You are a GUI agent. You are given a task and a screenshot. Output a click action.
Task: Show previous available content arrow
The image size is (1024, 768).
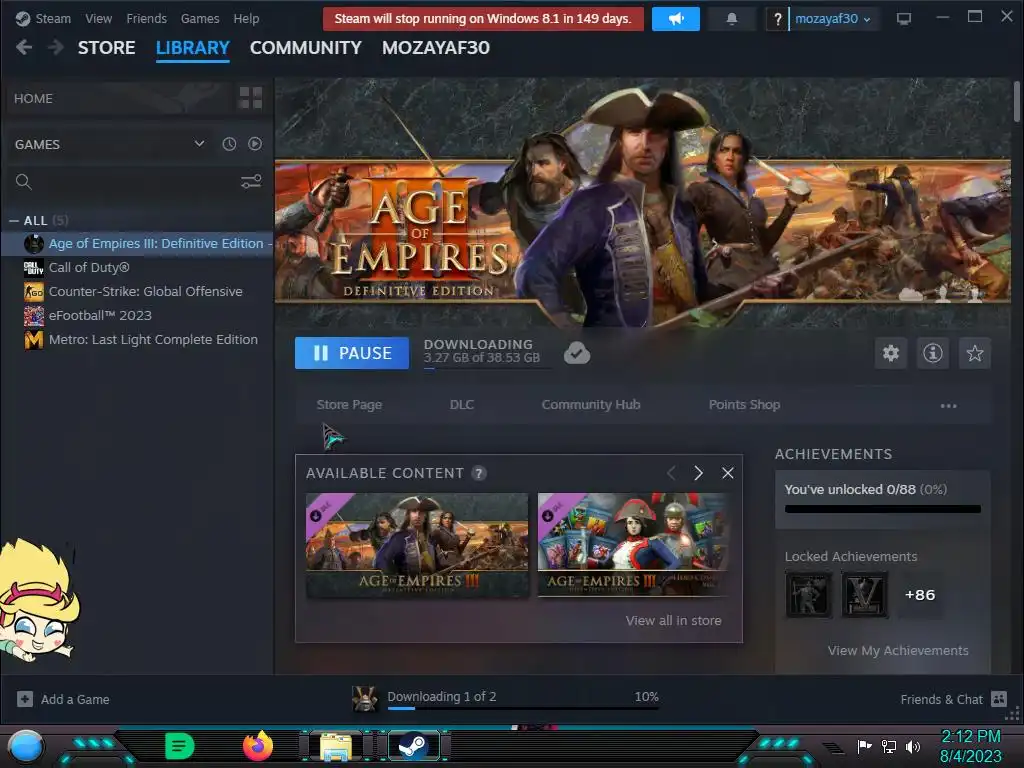671,473
